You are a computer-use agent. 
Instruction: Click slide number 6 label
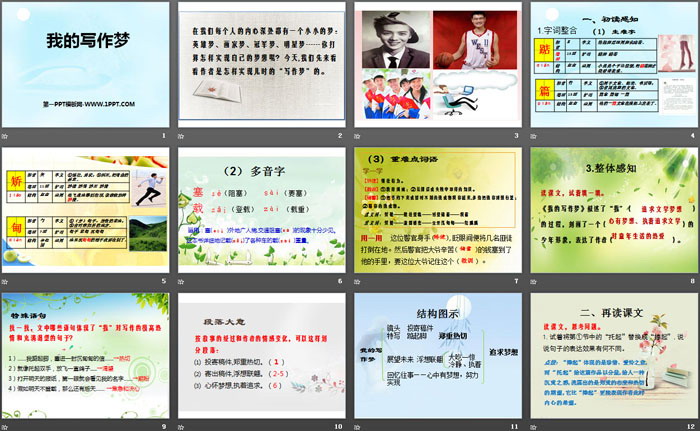pos(340,281)
